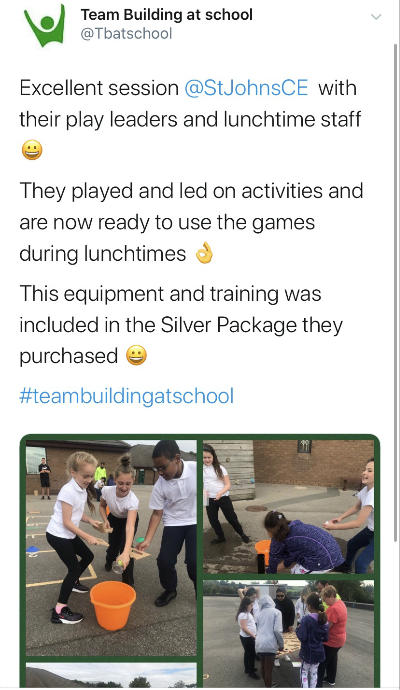Open the @StJohnsCE mention link
The image size is (400, 690).
click(x=246, y=88)
